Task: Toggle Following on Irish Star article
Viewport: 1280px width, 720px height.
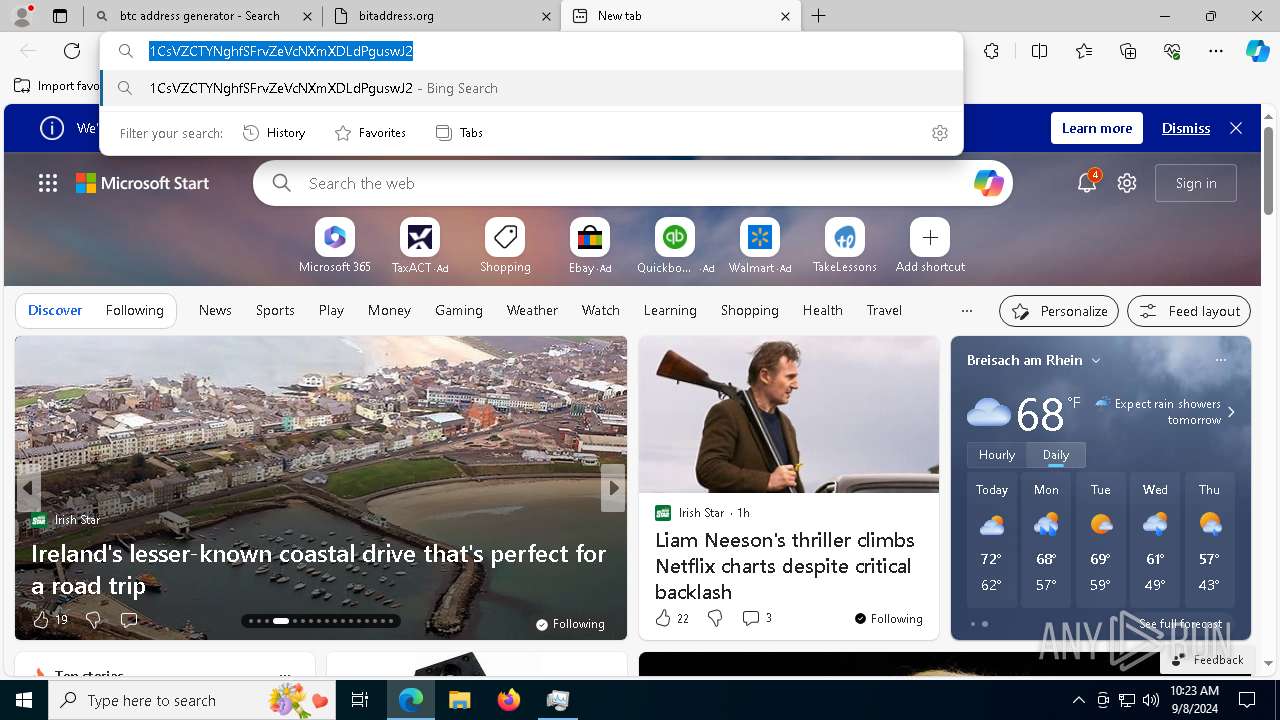Action: coord(888,619)
